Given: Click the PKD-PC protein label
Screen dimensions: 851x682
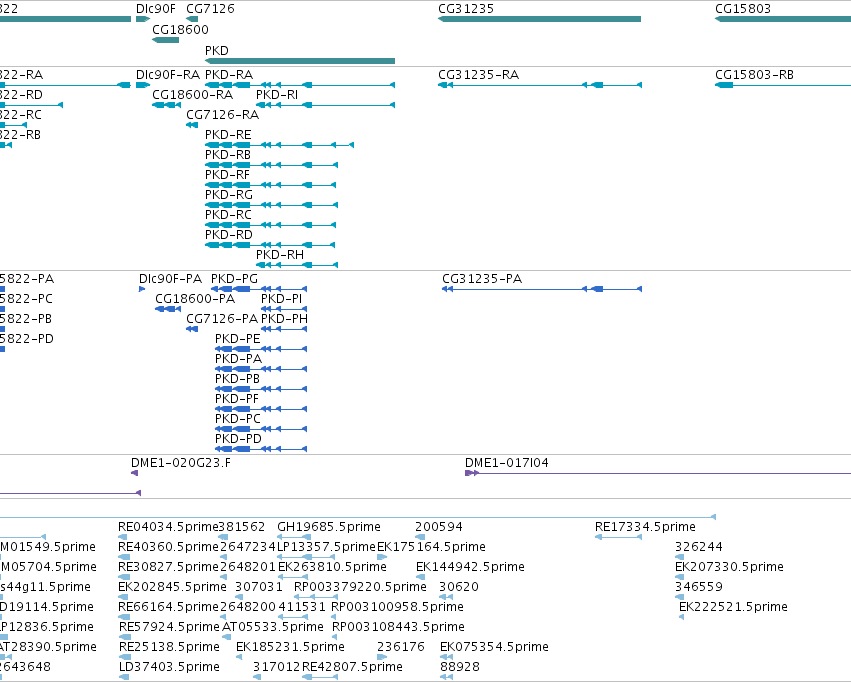Looking at the screenshot, I should 238,419.
